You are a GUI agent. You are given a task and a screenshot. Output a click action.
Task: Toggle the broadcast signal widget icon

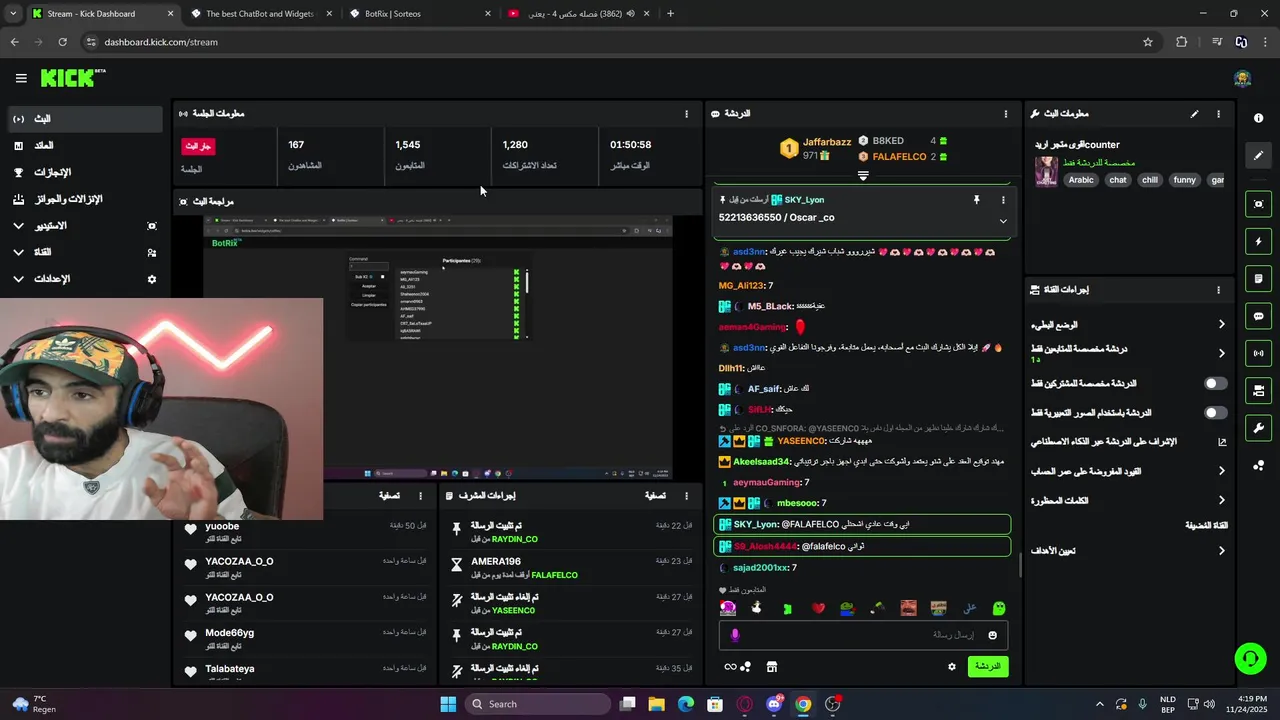(x=1258, y=353)
